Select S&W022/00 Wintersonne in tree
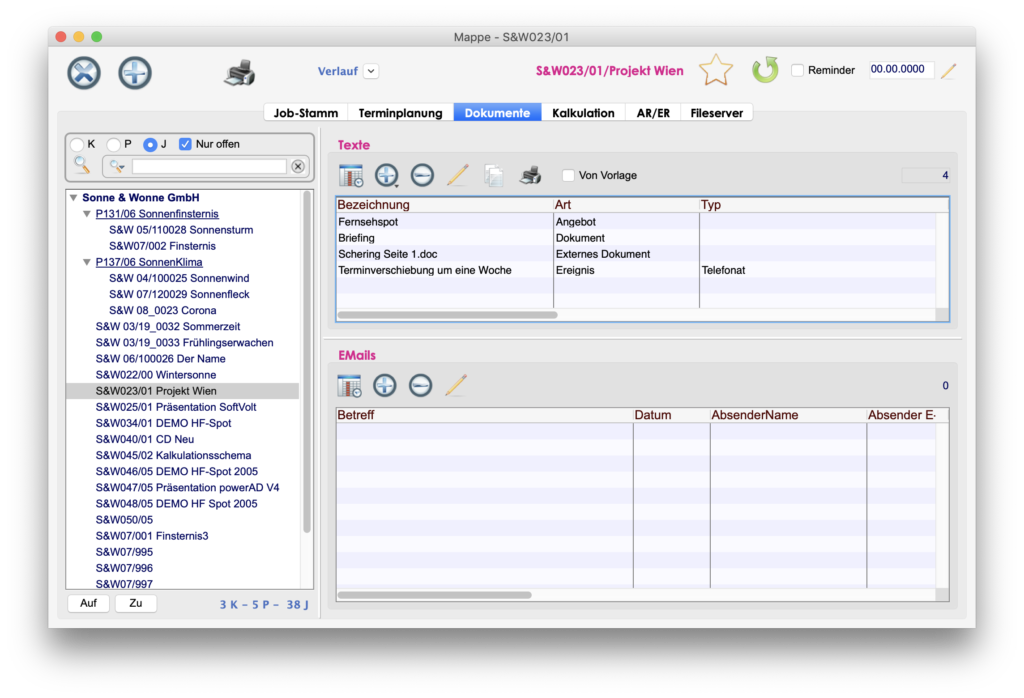The height and width of the screenshot is (698, 1024). (155, 375)
